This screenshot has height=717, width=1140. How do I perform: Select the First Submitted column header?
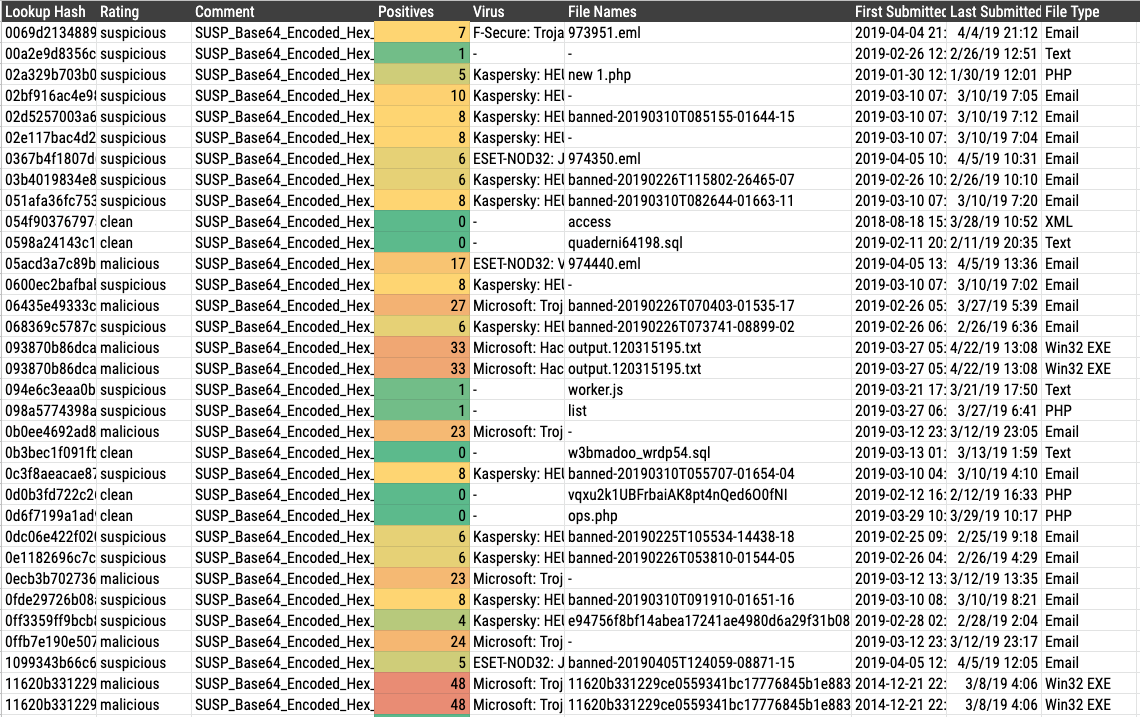[900, 12]
